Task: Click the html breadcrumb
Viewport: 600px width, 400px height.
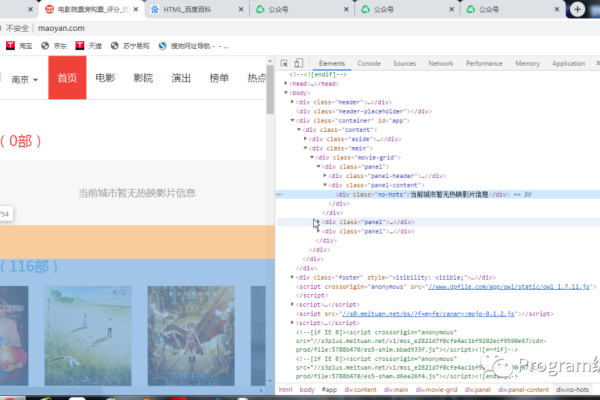Action: (x=285, y=390)
